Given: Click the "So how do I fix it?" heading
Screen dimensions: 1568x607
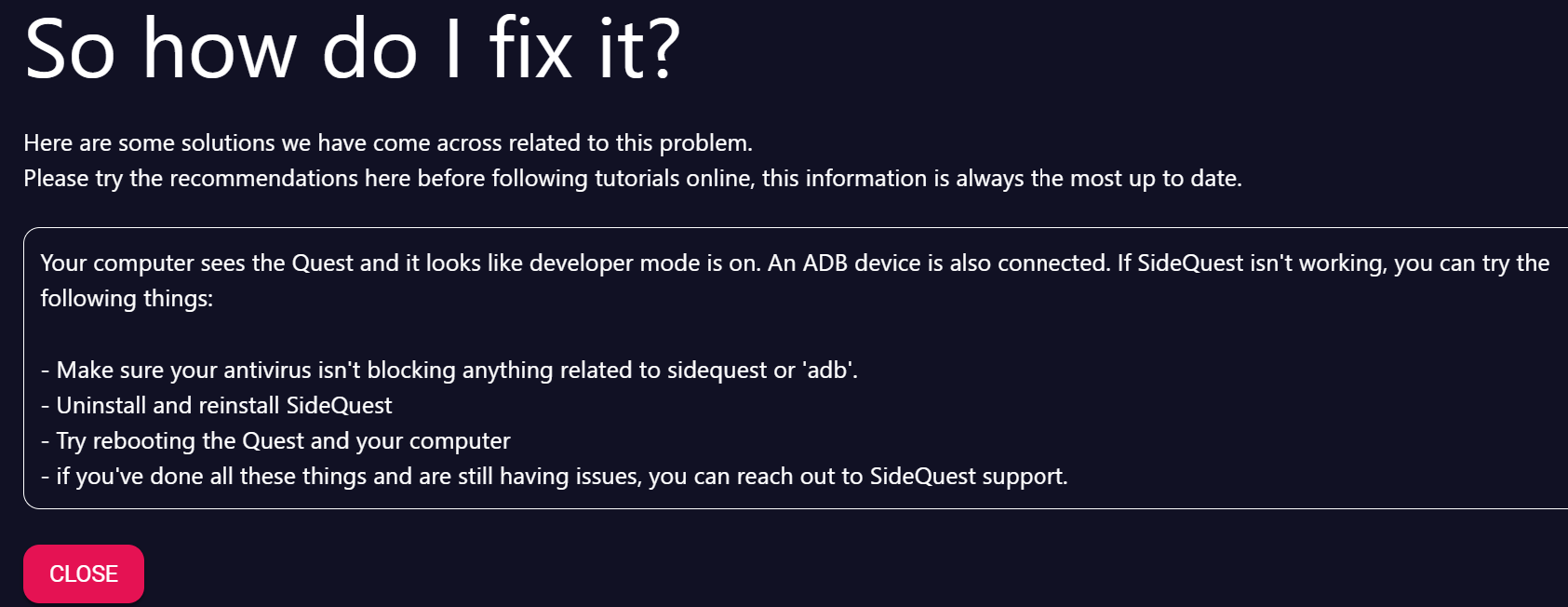Looking at the screenshot, I should (353, 49).
